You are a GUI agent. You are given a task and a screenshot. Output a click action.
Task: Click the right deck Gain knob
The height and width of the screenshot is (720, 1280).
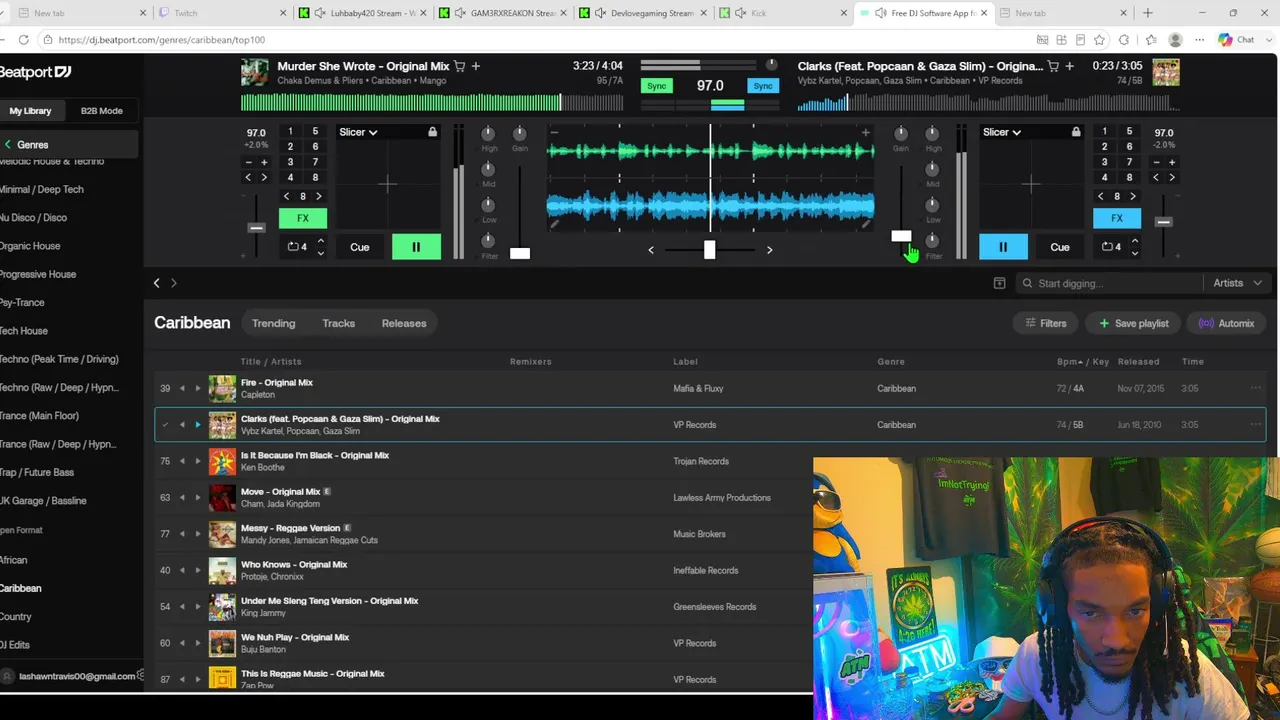(901, 133)
